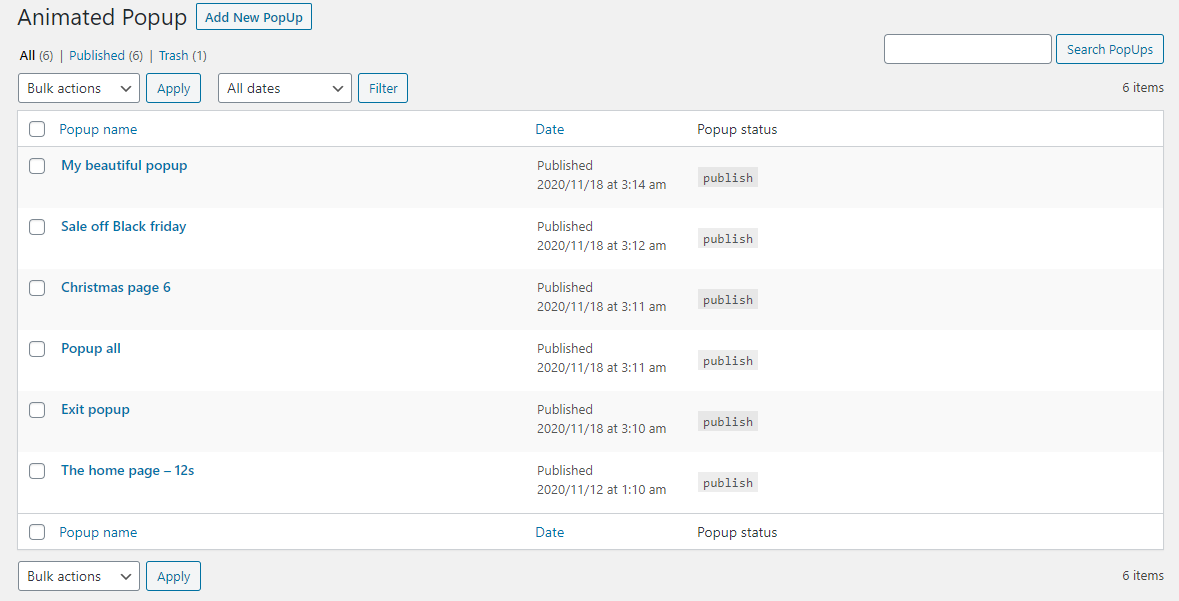The width and height of the screenshot is (1179, 601).
Task: Click the date 2020/11/12 at 1:10 am
Action: point(602,490)
